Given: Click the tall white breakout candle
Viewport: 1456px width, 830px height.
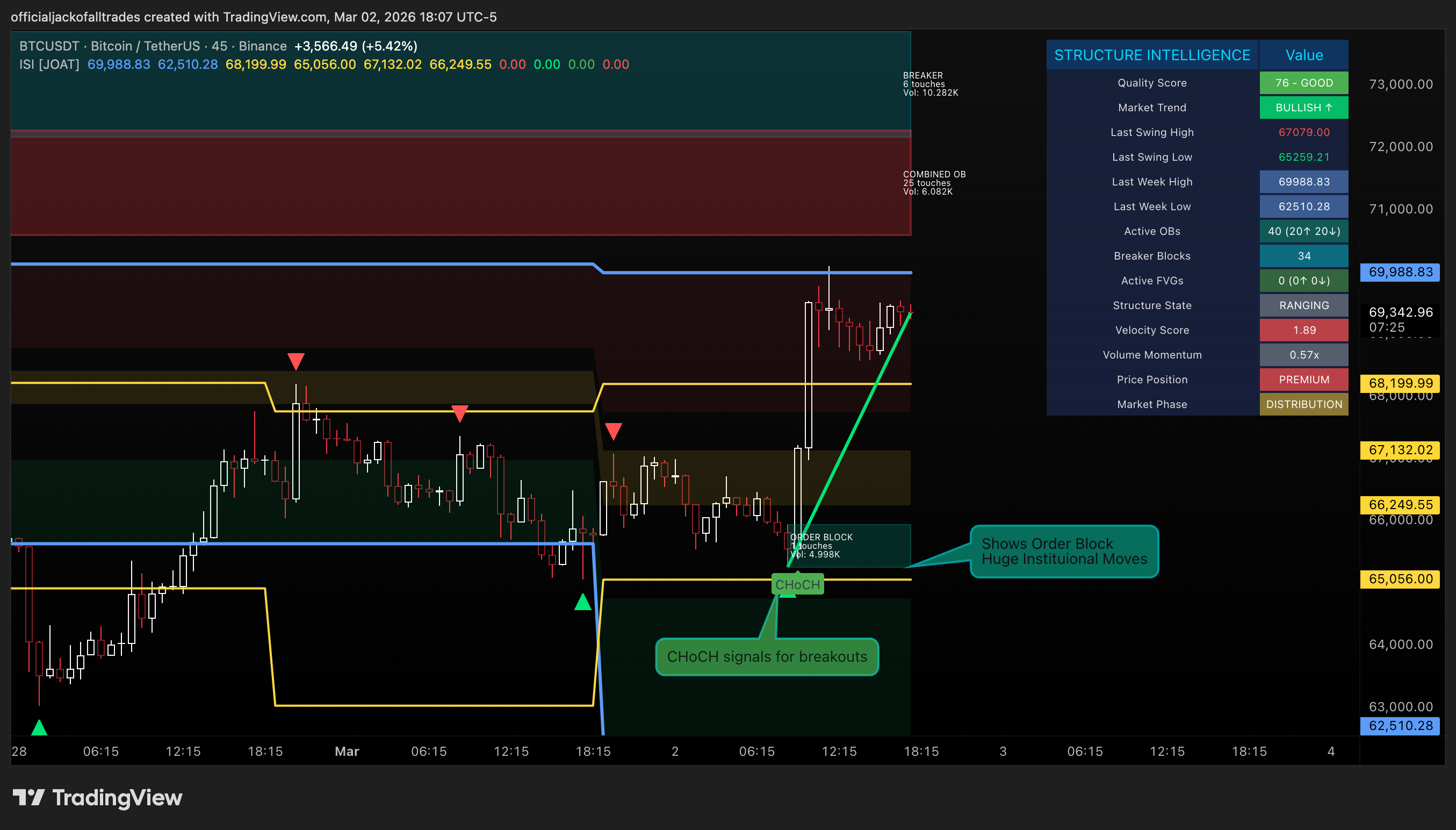Looking at the screenshot, I should [808, 375].
